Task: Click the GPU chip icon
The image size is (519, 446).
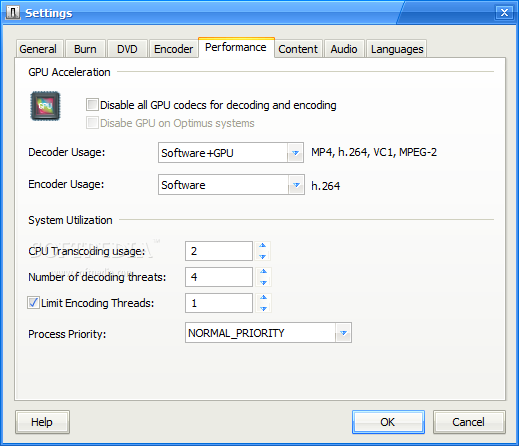Action: (x=45, y=106)
